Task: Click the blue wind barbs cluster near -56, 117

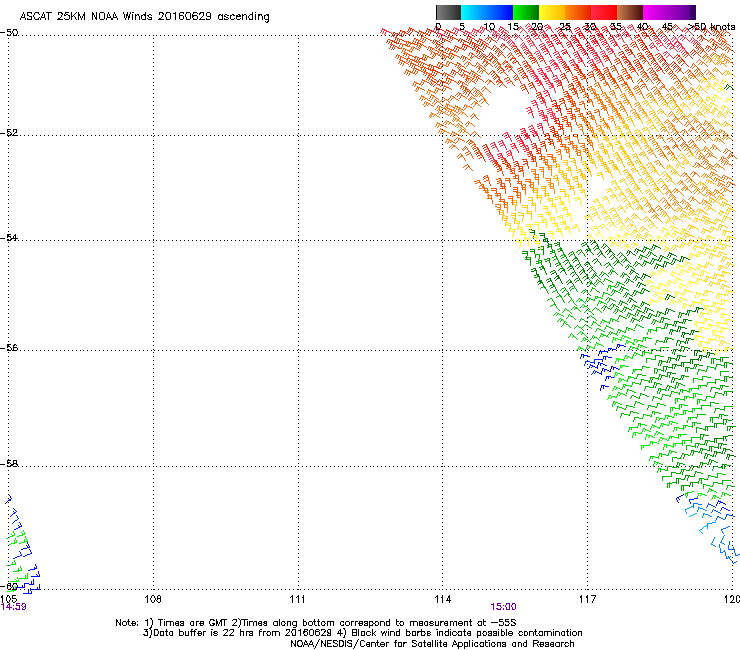Action: click(601, 366)
